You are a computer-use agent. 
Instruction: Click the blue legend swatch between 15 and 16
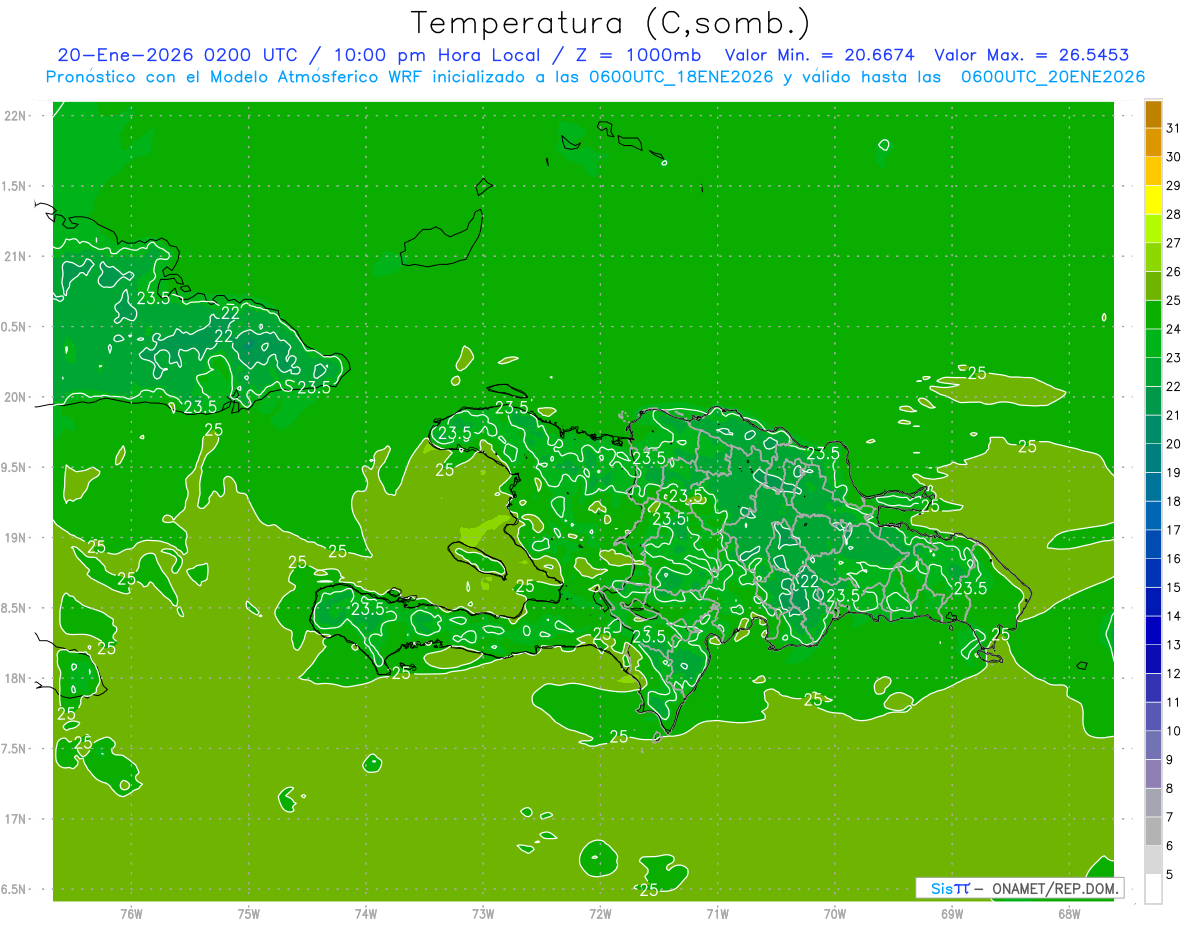[x=1153, y=573]
